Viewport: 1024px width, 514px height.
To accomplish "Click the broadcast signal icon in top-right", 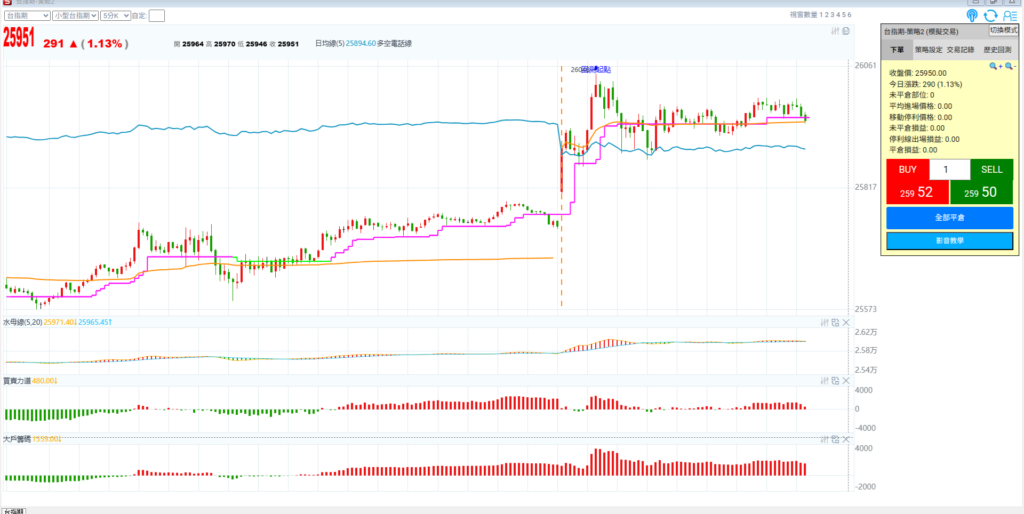I will click(973, 15).
